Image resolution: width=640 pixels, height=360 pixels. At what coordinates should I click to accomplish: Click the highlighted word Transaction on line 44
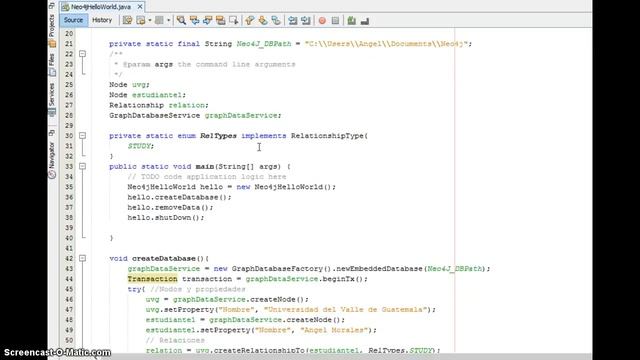[x=152, y=279]
